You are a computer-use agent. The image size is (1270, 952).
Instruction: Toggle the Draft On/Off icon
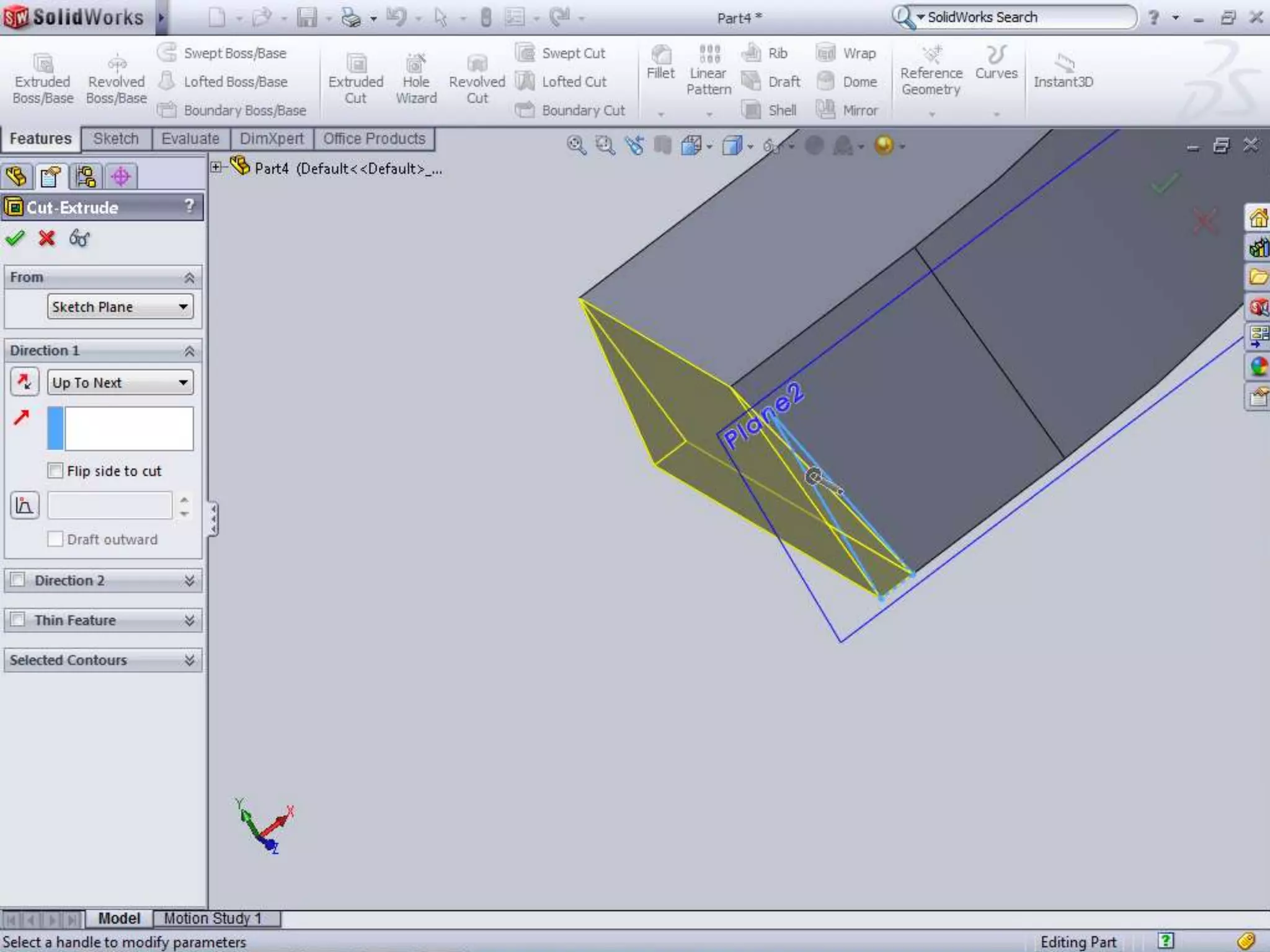pos(25,505)
